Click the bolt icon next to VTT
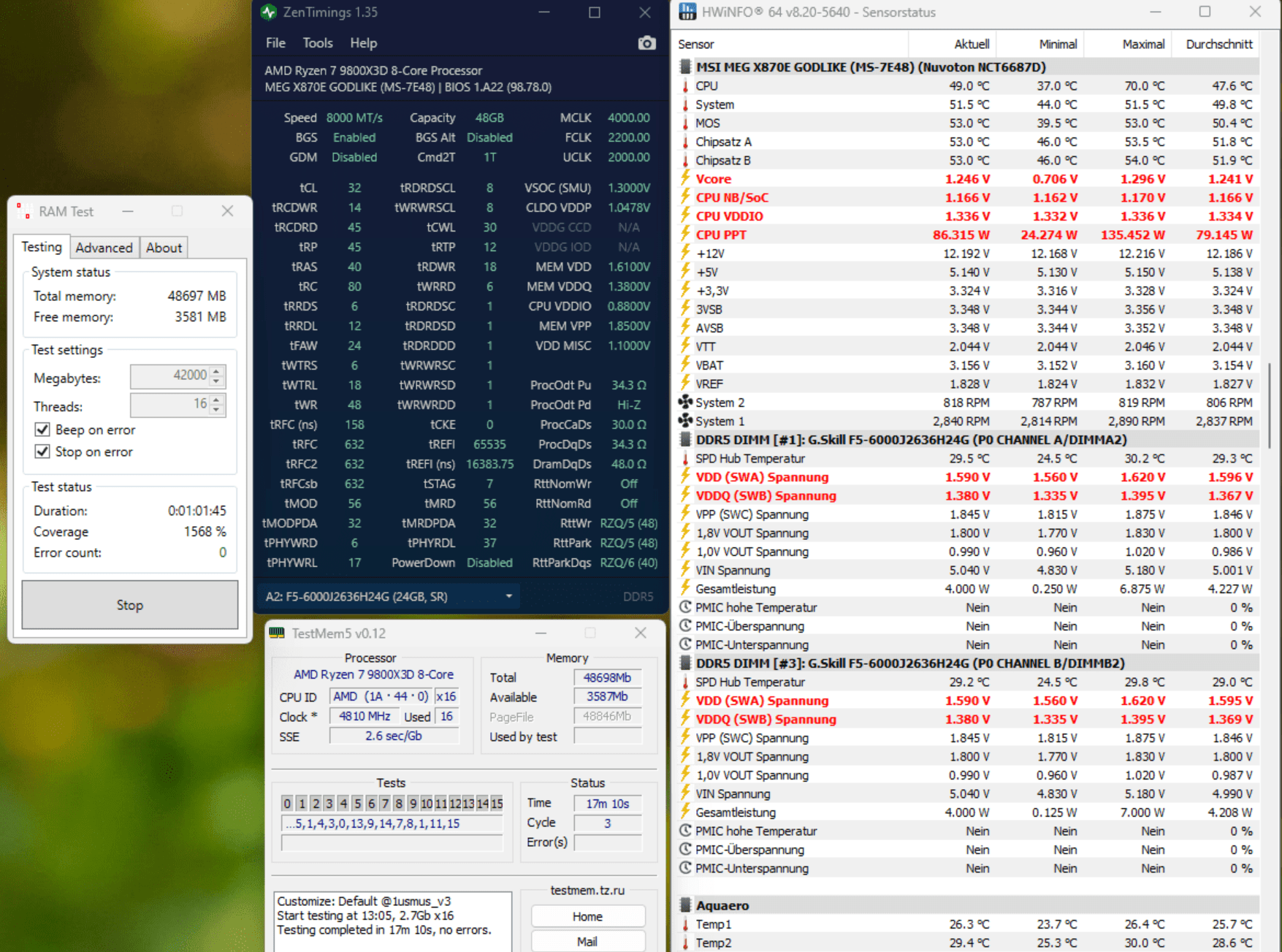Screen dimensions: 1282x952 (685, 346)
